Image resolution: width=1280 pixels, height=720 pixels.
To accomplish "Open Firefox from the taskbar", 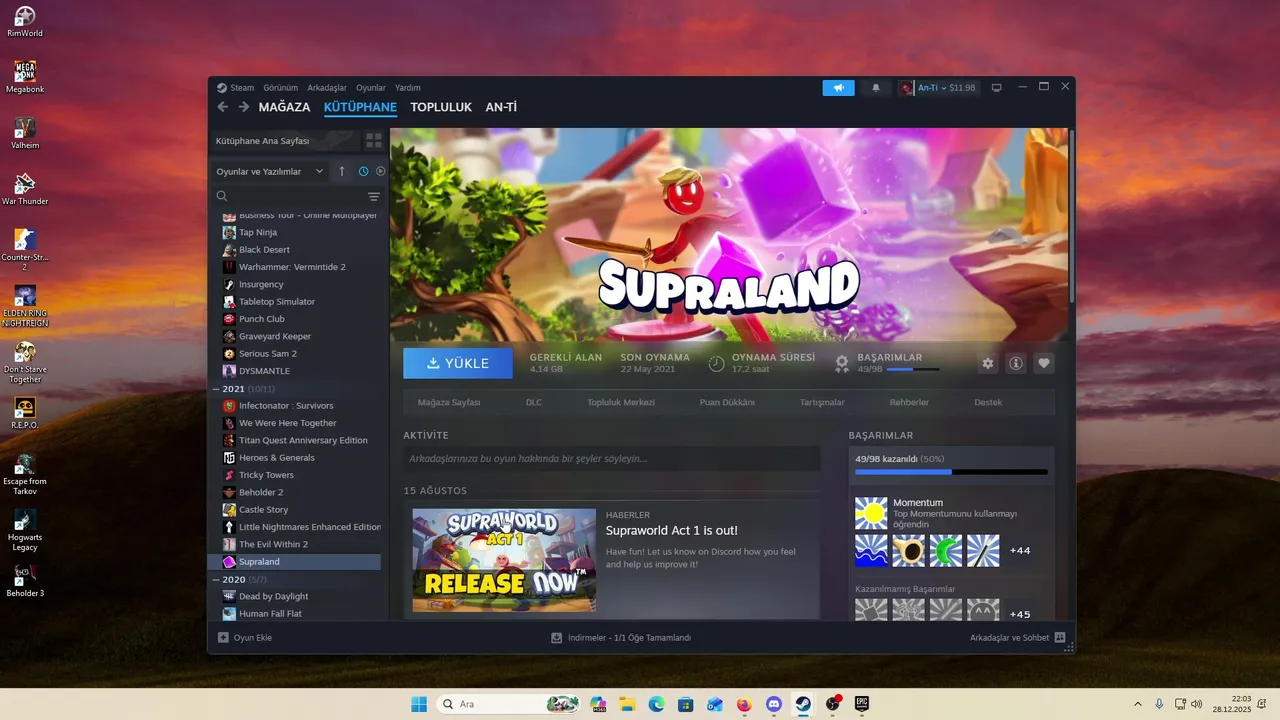I will coord(744,704).
